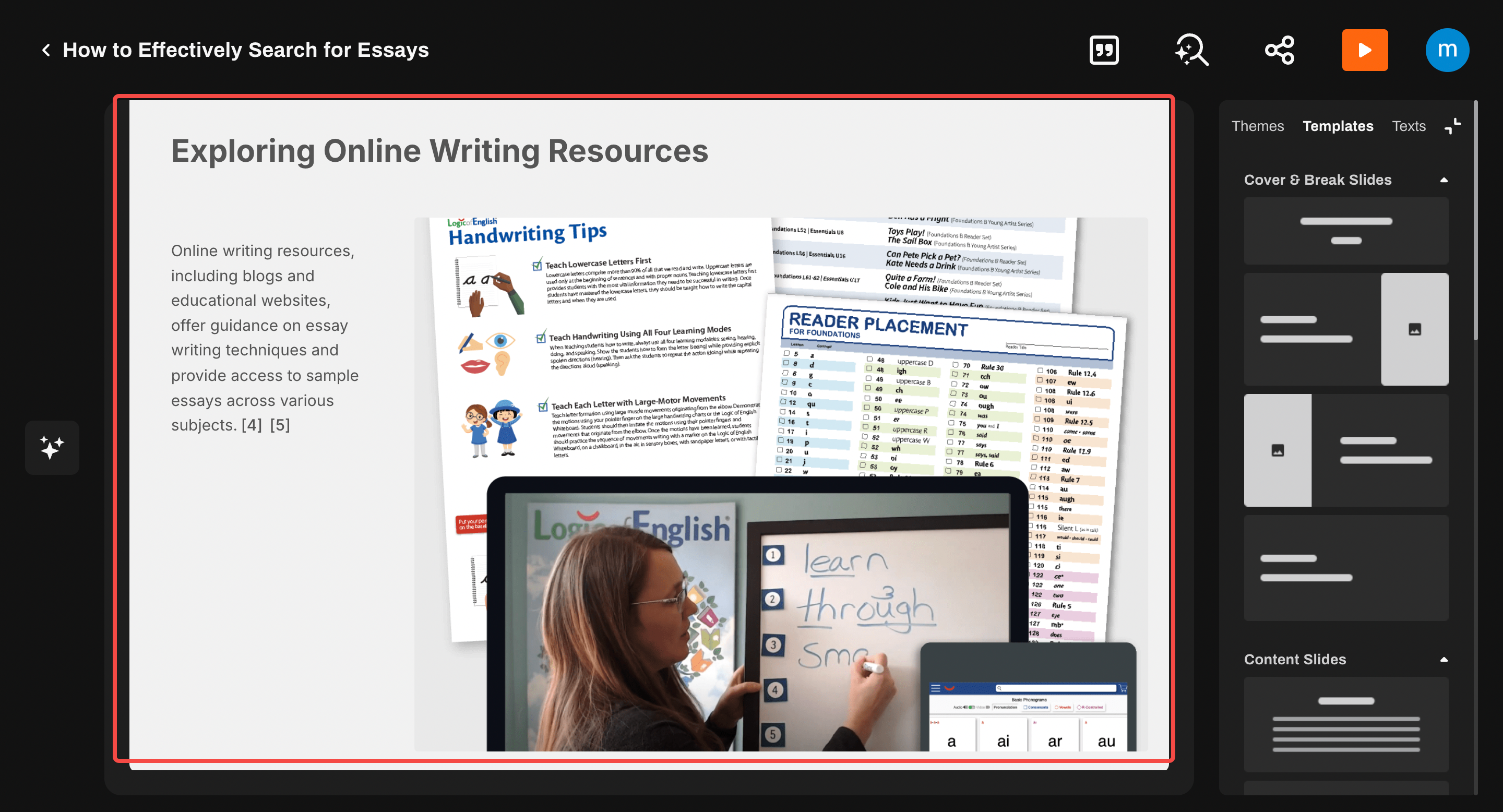
Task: Open the AI search magnifier icon
Action: [x=1191, y=50]
